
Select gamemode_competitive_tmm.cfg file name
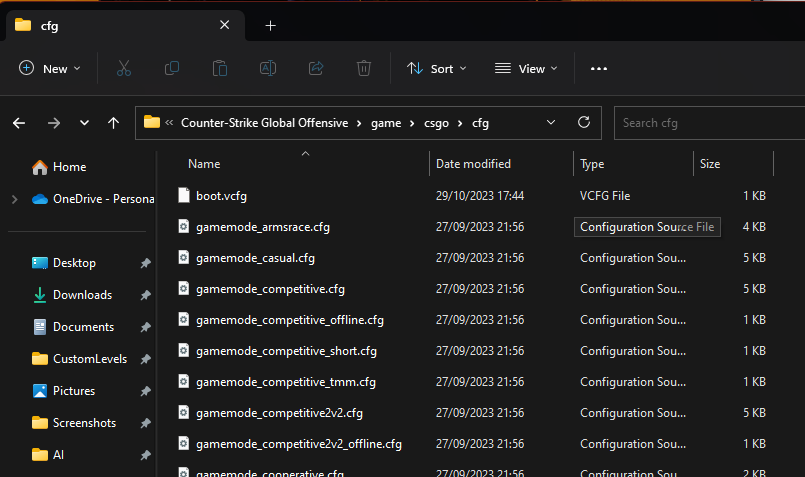coord(285,382)
